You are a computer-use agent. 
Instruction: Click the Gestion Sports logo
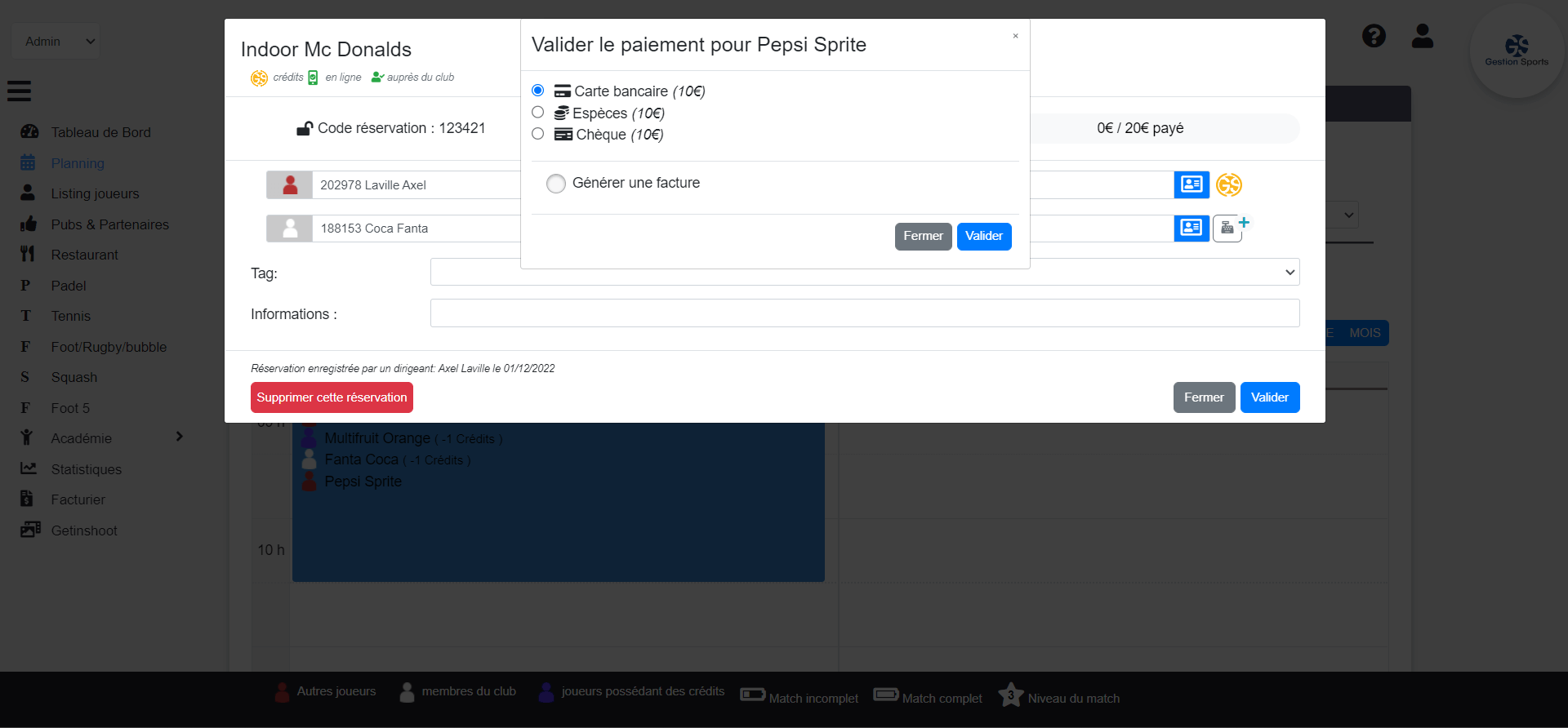point(1517,51)
